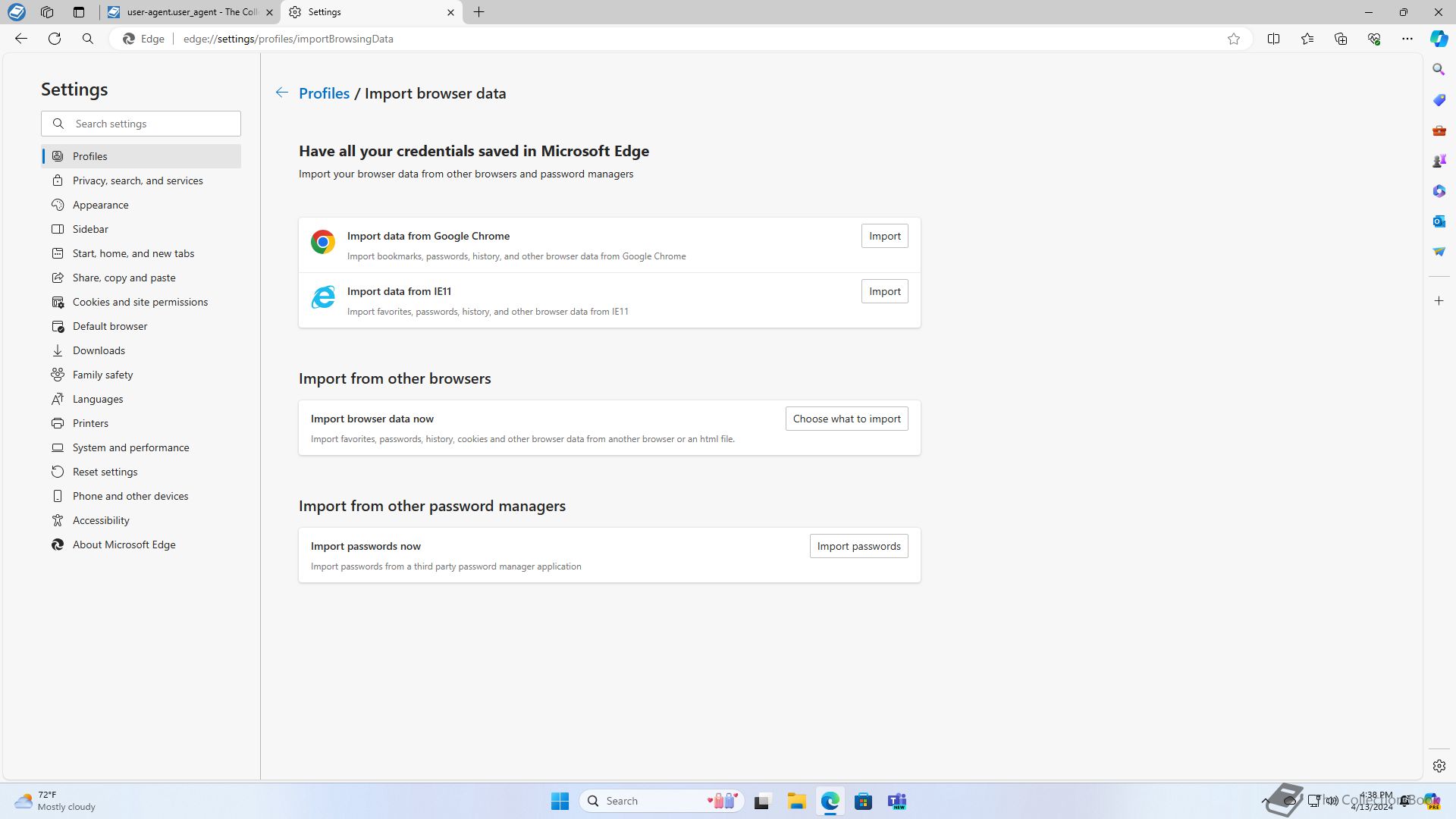This screenshot has width=1456, height=819.
Task: Open the profile icon in the title bar
Action: point(16,12)
